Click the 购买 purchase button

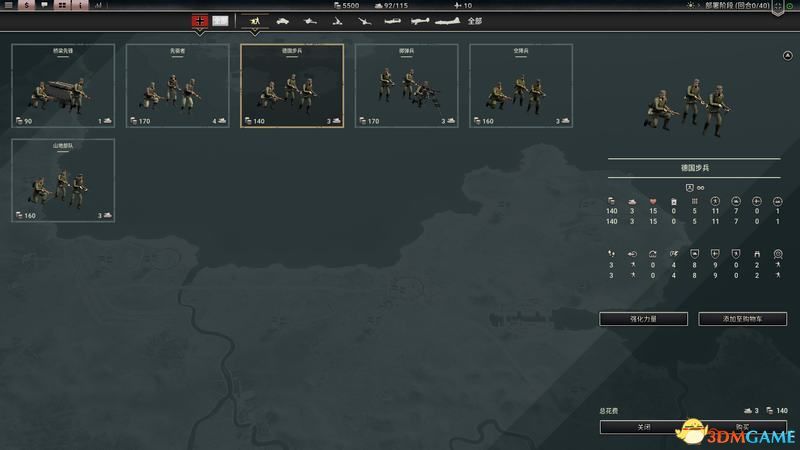(x=742, y=427)
